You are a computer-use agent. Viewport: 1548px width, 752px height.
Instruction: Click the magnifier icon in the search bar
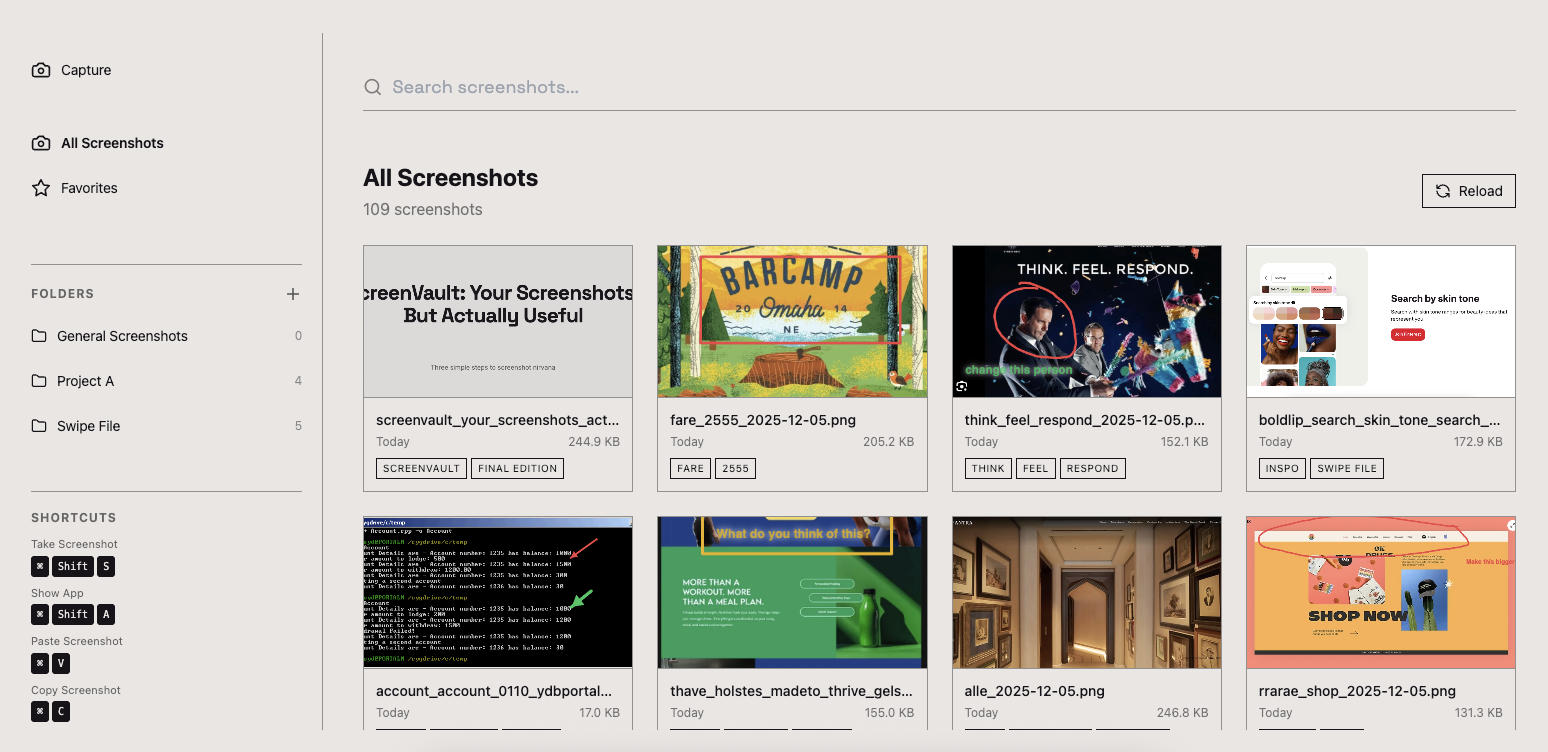(372, 87)
